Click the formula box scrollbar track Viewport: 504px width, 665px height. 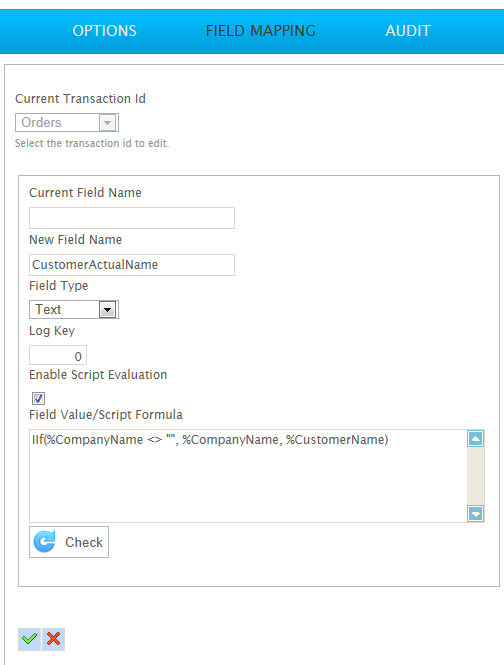476,476
